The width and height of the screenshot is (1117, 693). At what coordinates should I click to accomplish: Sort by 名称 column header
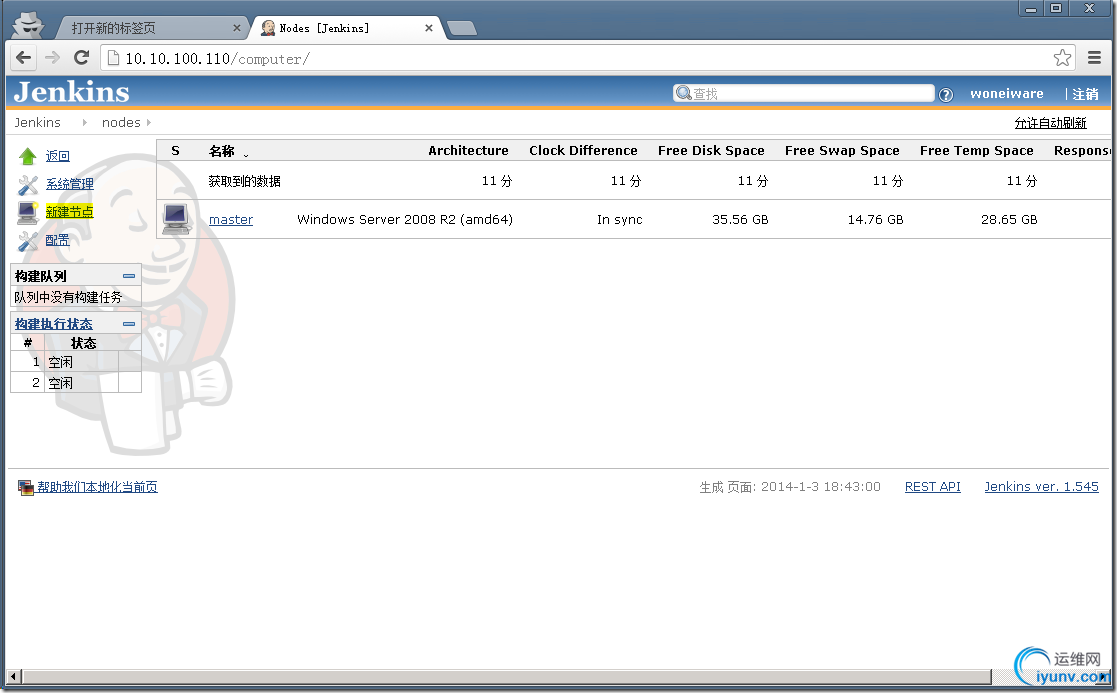point(222,151)
